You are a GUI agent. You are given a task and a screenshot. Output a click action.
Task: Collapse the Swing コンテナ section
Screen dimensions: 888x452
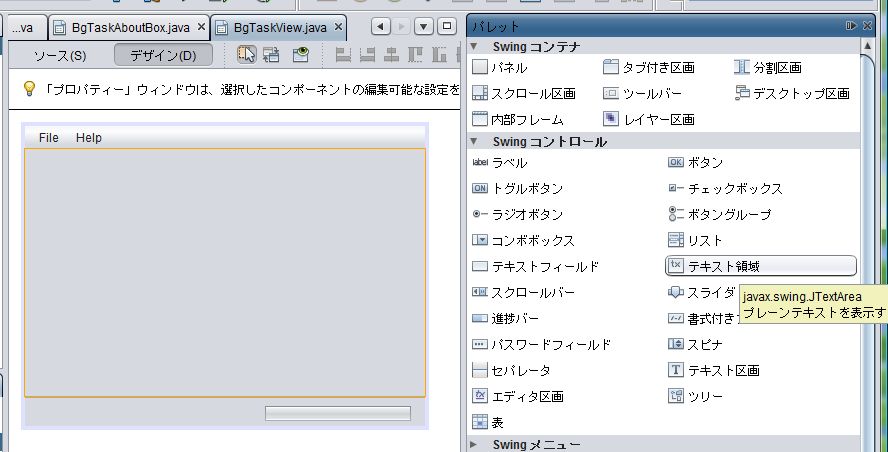(476, 46)
